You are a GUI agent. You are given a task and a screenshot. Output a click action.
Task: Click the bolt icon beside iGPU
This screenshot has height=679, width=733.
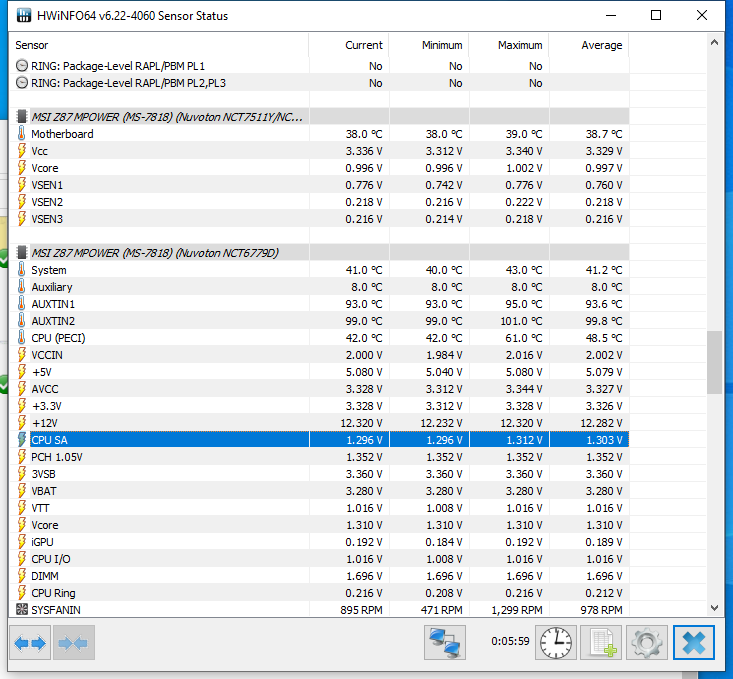22,542
